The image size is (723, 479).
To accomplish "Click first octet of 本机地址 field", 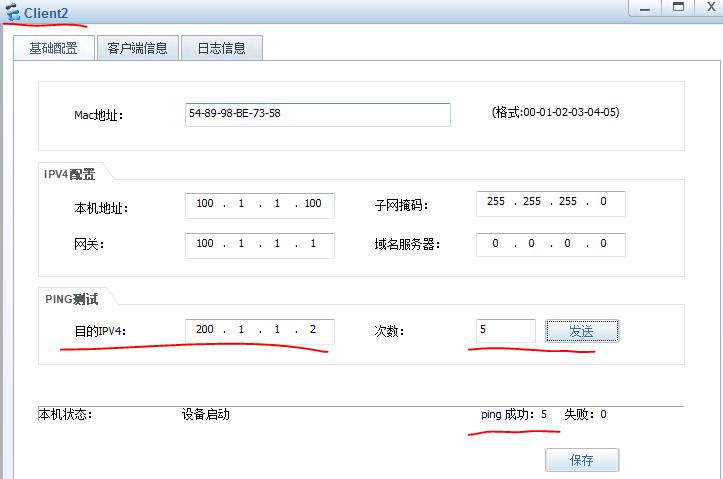I will tap(205, 204).
